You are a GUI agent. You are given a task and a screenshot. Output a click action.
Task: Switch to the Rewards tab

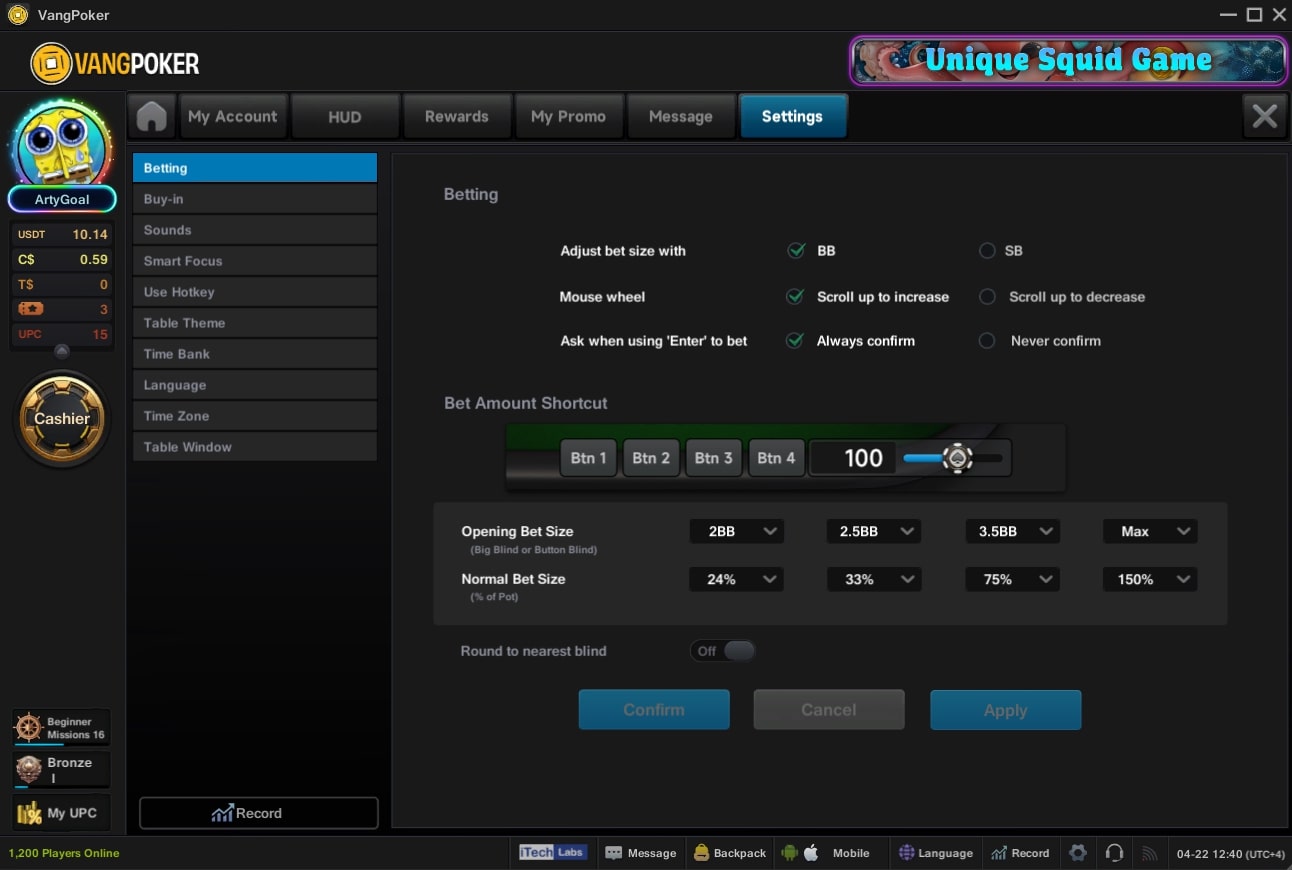pyautogui.click(x=456, y=116)
